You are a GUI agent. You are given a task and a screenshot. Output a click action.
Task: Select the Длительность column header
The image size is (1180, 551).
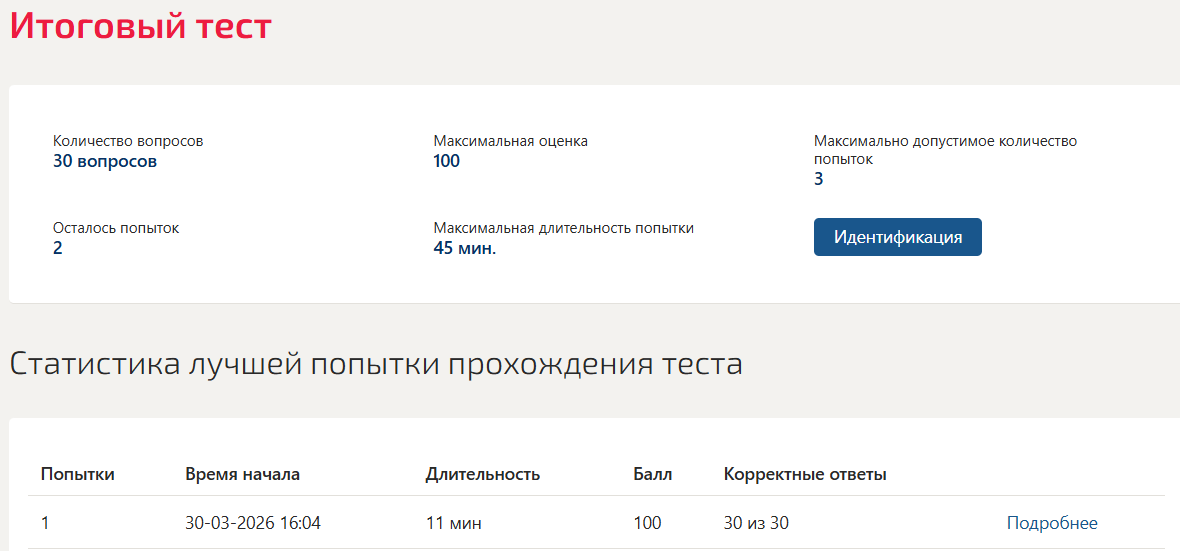tap(482, 474)
